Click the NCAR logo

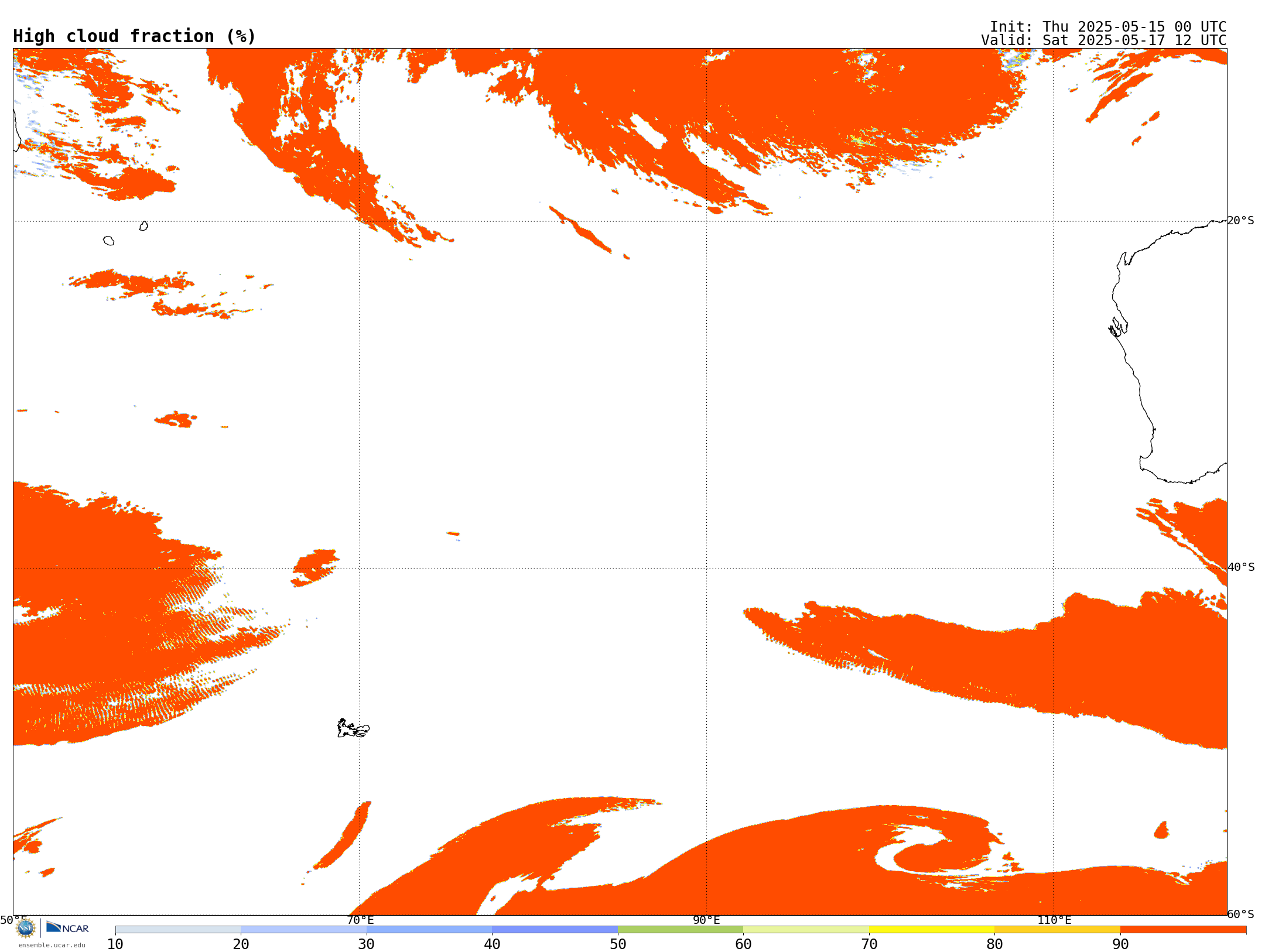pos(67,927)
